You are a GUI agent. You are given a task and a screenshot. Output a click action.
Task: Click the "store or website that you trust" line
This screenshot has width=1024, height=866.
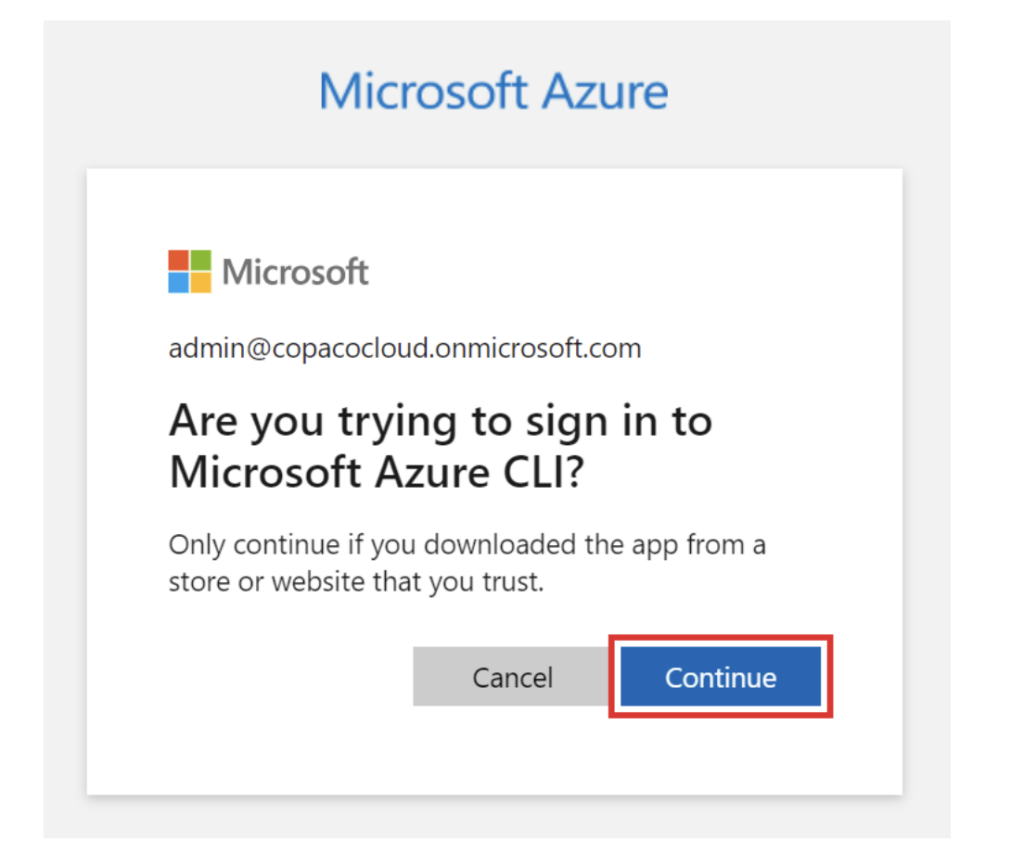356,582
